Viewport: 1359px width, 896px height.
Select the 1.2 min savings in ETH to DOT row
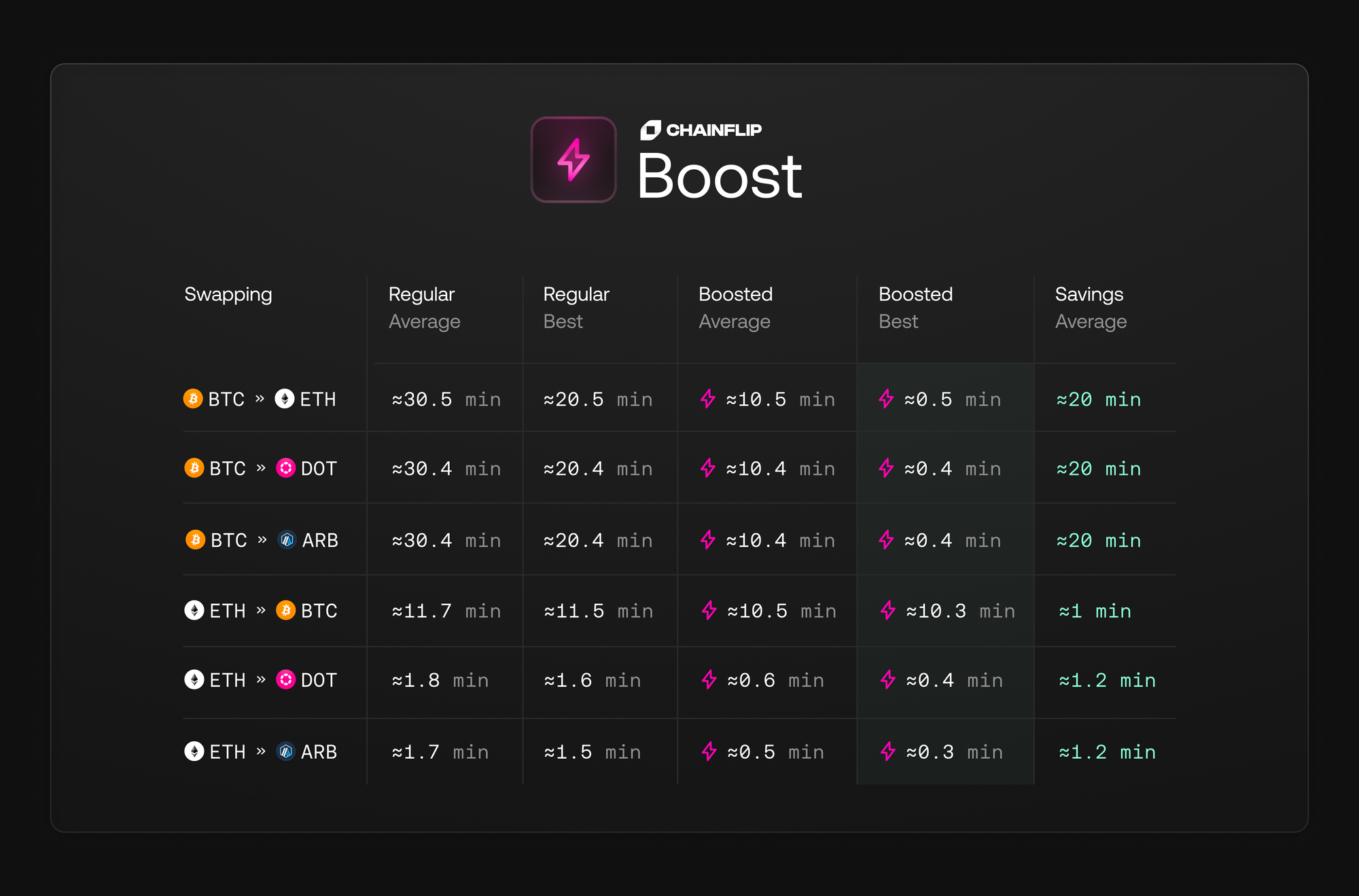coord(1106,681)
